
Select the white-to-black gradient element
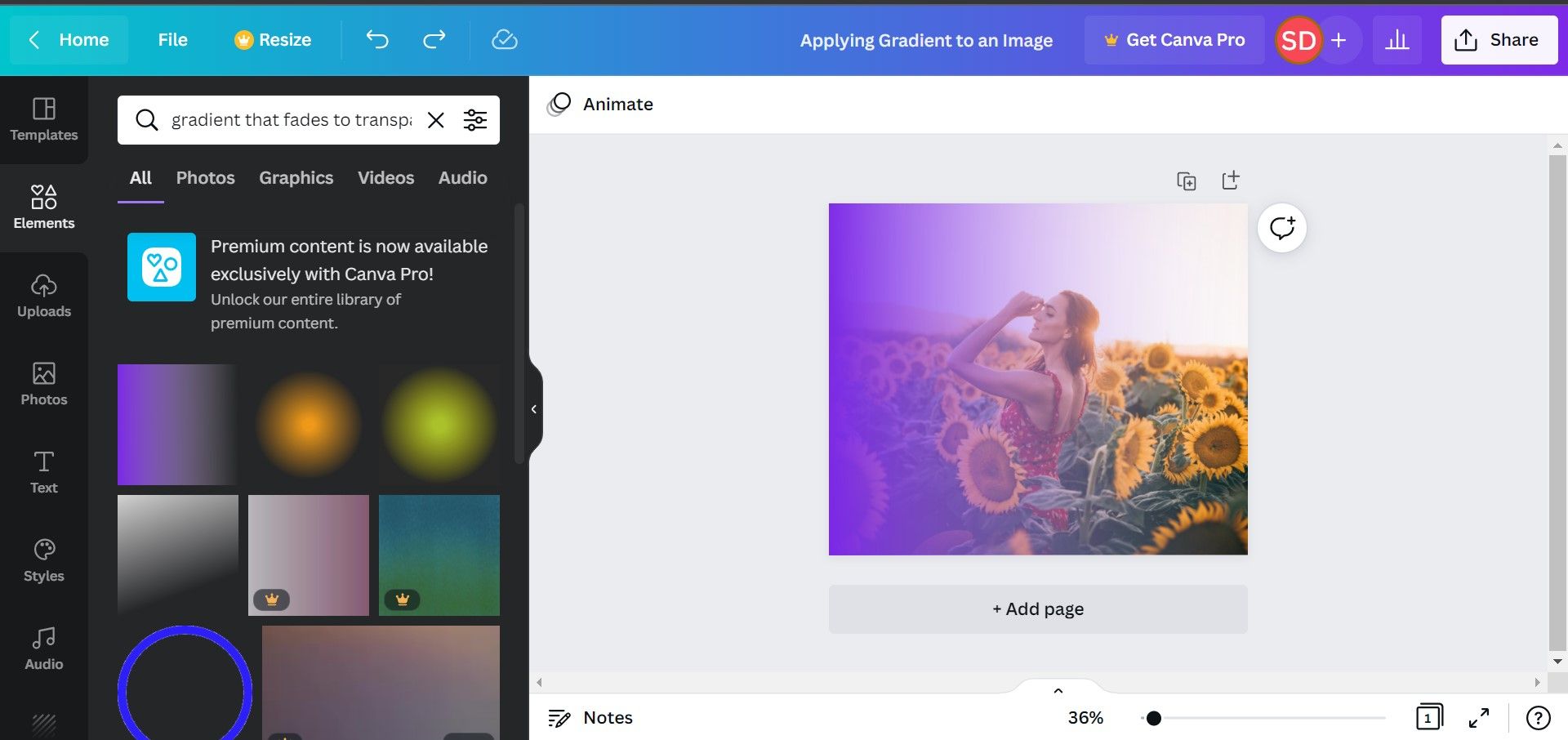pyautogui.click(x=178, y=555)
